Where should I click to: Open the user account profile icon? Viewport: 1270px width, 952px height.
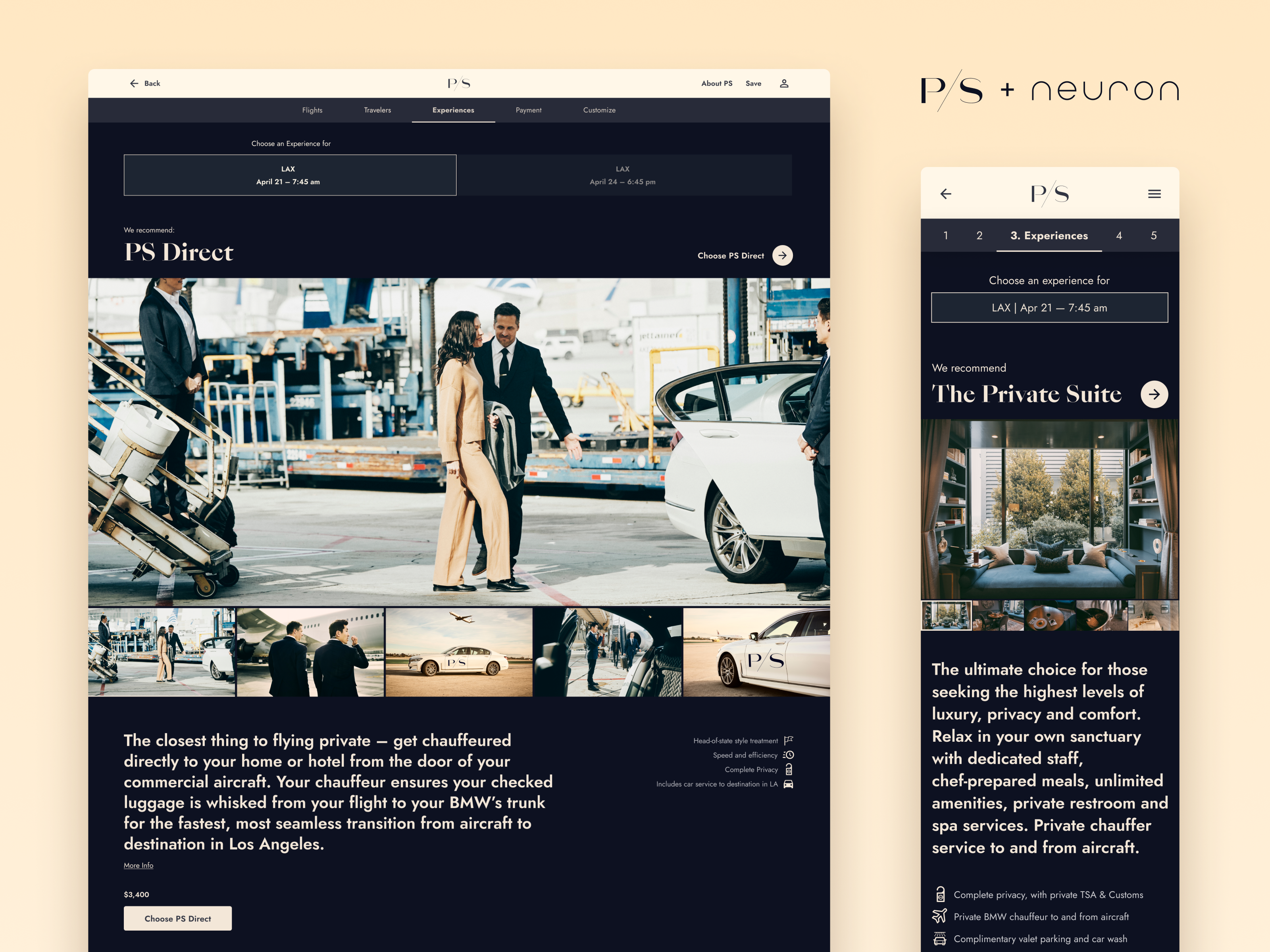tap(784, 83)
